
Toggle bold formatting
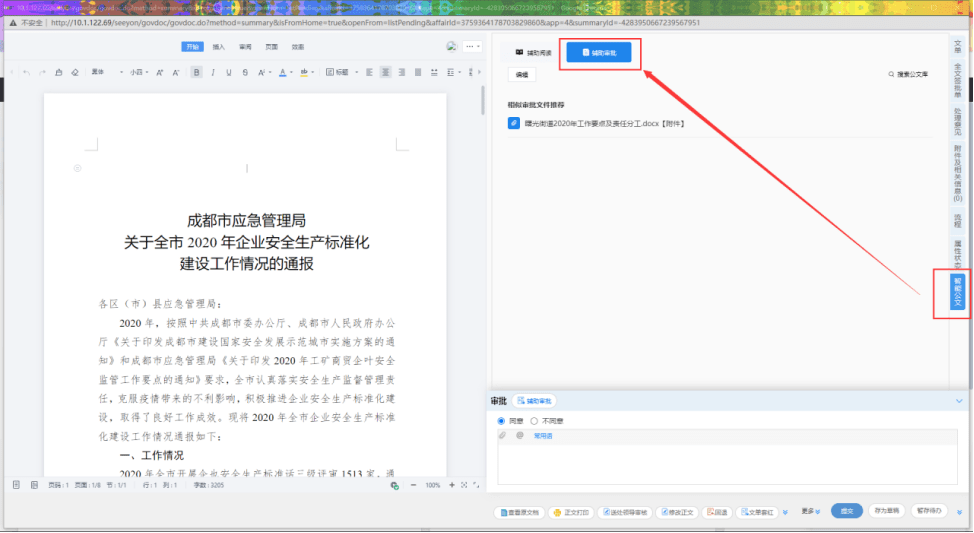(196, 73)
